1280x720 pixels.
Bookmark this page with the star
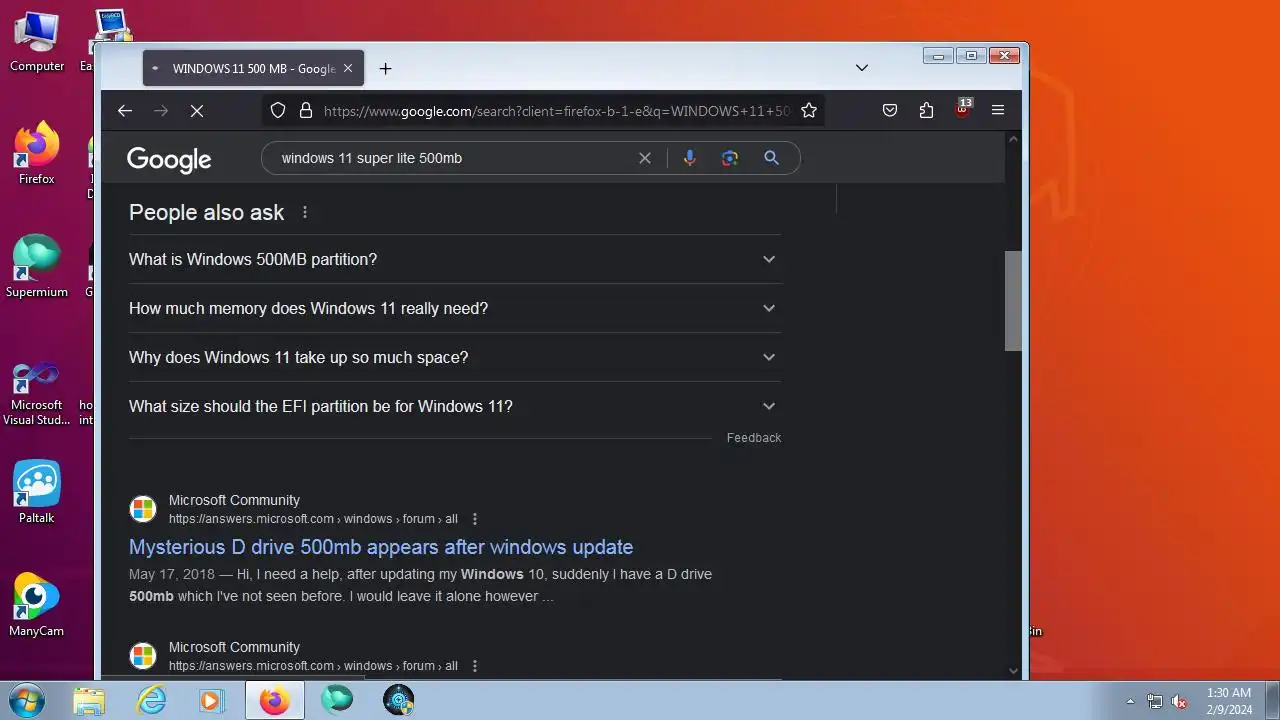point(809,111)
